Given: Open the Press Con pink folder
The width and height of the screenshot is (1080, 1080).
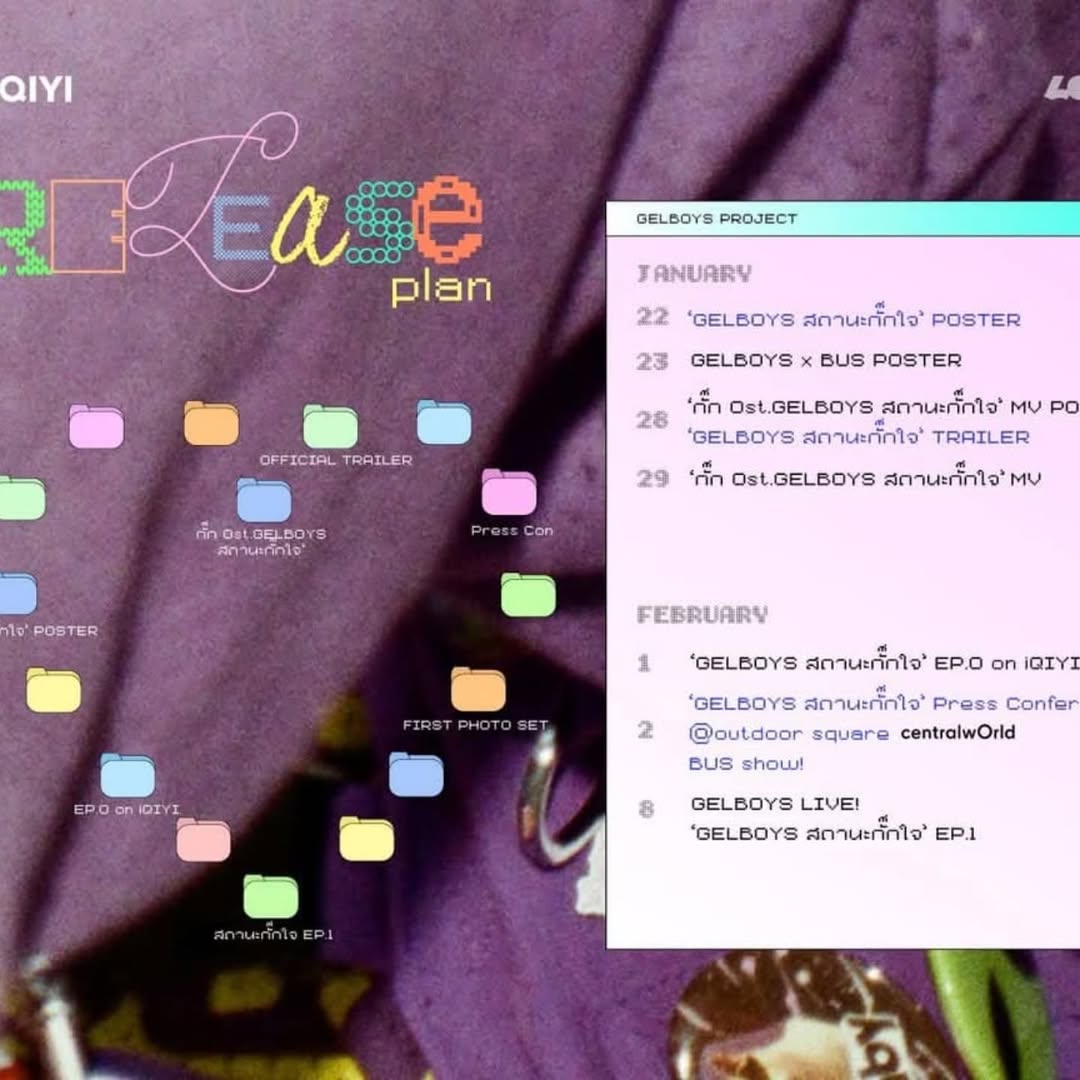Looking at the screenshot, I should tap(509, 492).
